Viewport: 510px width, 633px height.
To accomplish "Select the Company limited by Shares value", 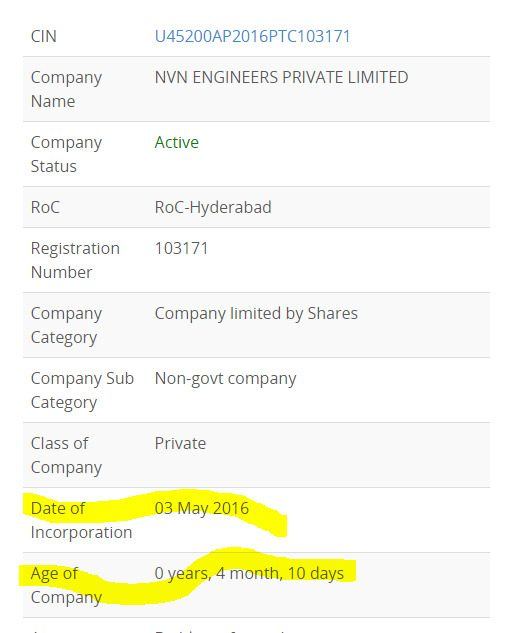I will (x=256, y=313).
